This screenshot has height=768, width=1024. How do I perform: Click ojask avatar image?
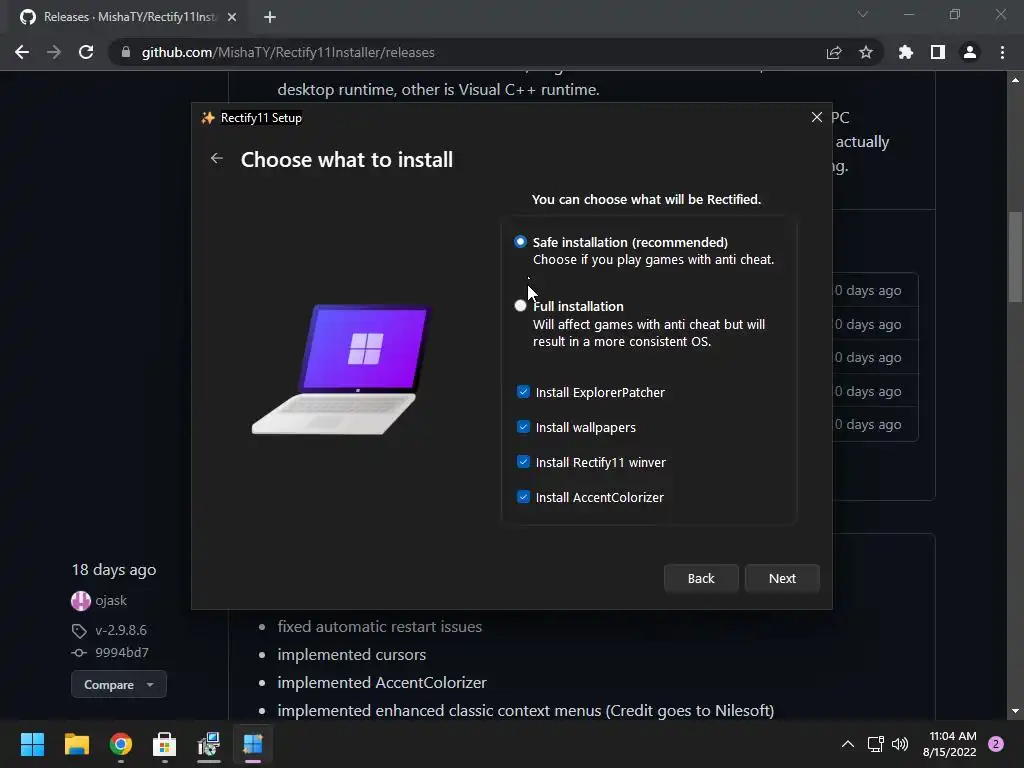[x=80, y=600]
